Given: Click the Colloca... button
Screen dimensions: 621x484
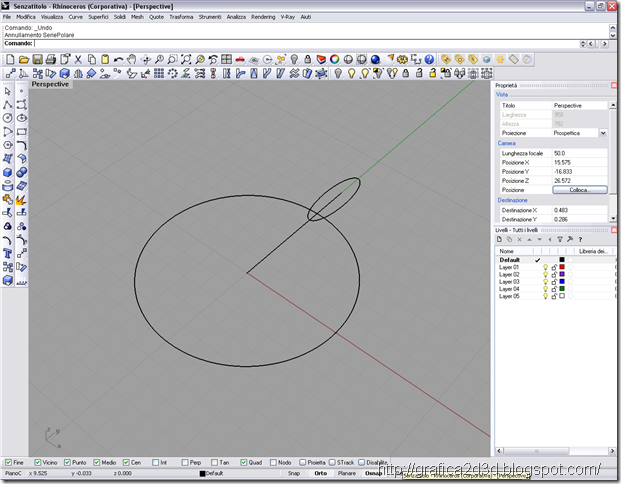Looking at the screenshot, I should pyautogui.click(x=580, y=190).
